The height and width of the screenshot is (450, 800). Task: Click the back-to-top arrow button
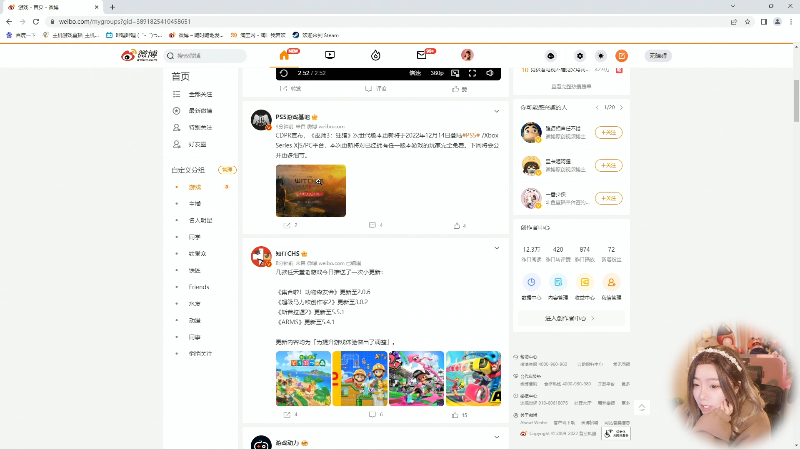pyautogui.click(x=642, y=407)
